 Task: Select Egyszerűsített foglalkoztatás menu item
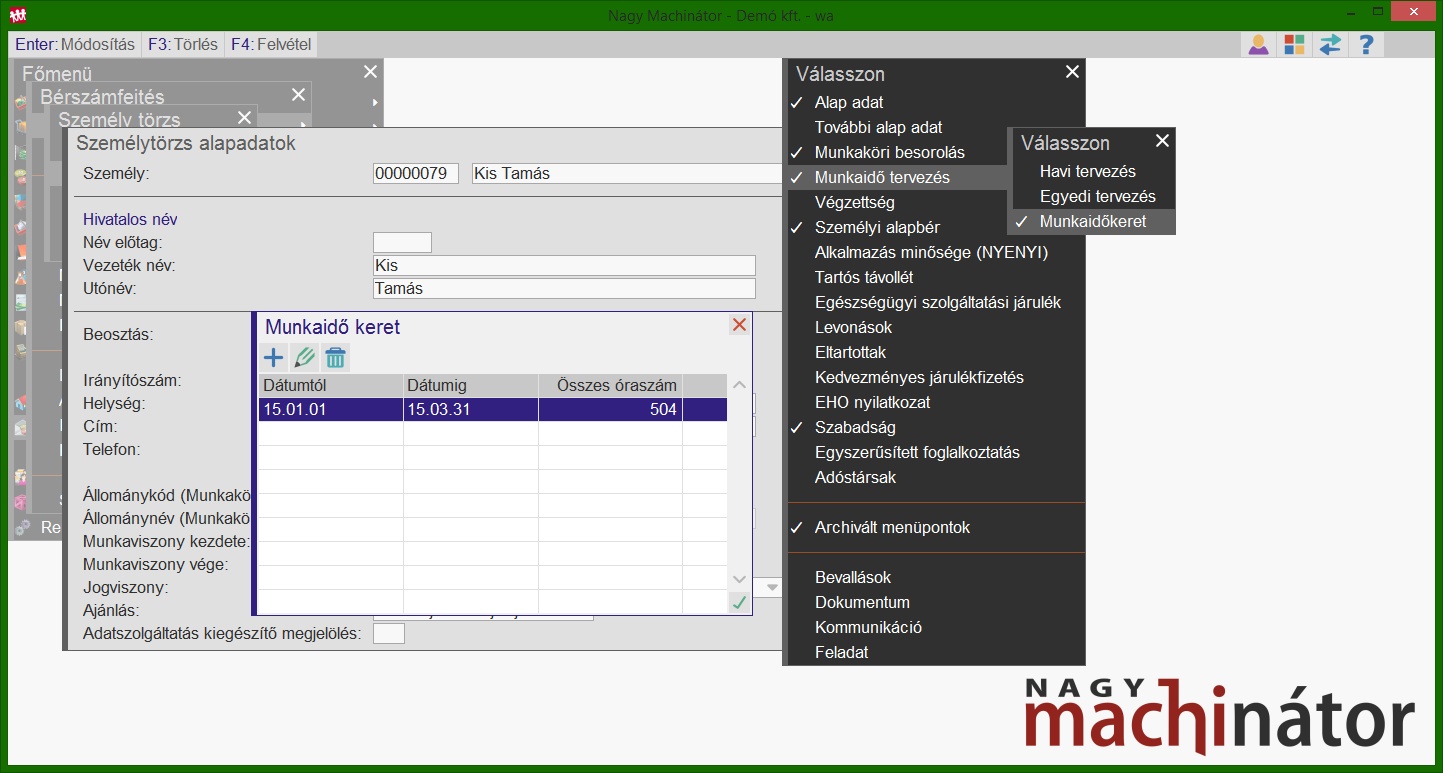click(935, 452)
